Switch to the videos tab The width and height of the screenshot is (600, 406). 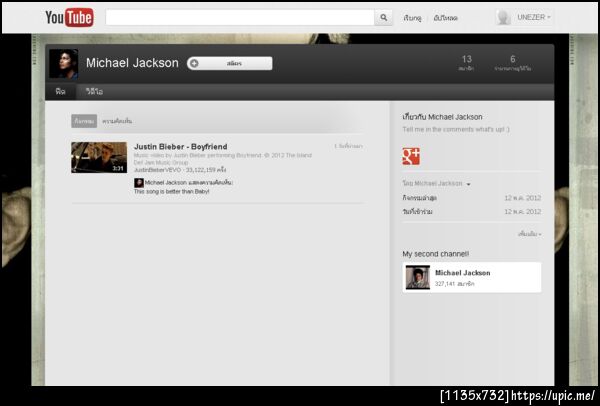[94, 92]
